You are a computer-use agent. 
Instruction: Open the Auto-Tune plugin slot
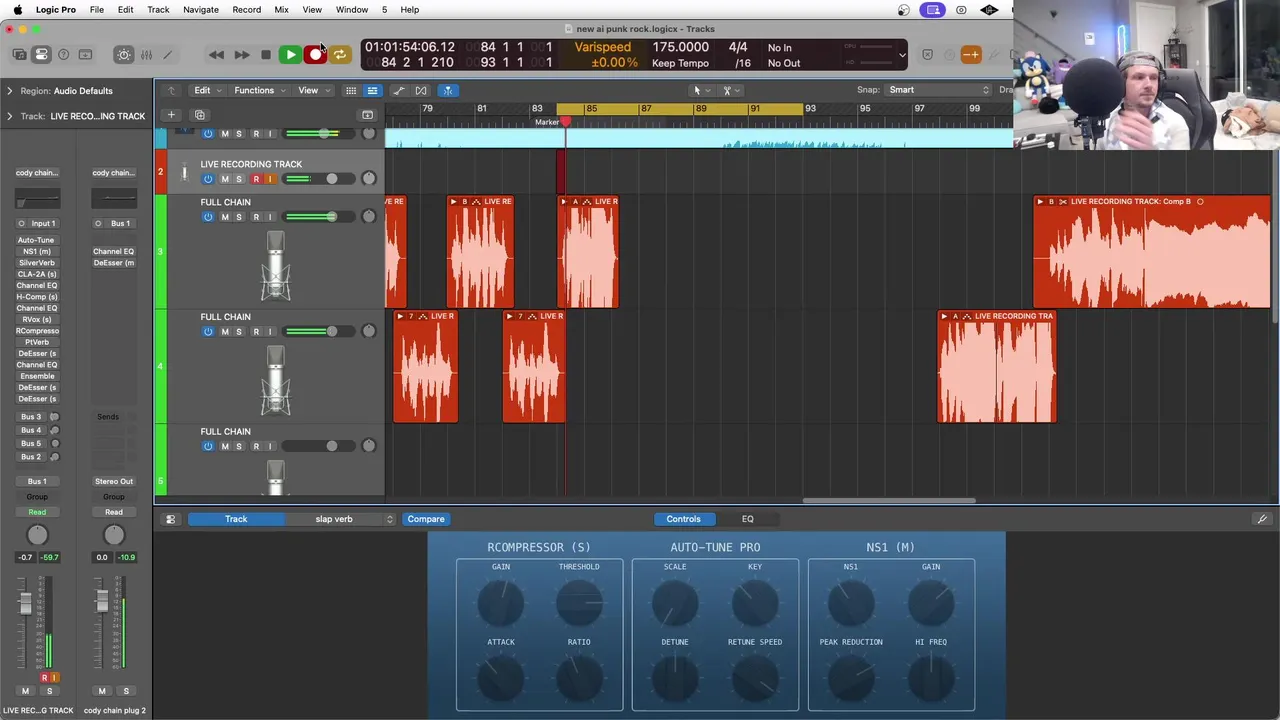click(x=36, y=240)
